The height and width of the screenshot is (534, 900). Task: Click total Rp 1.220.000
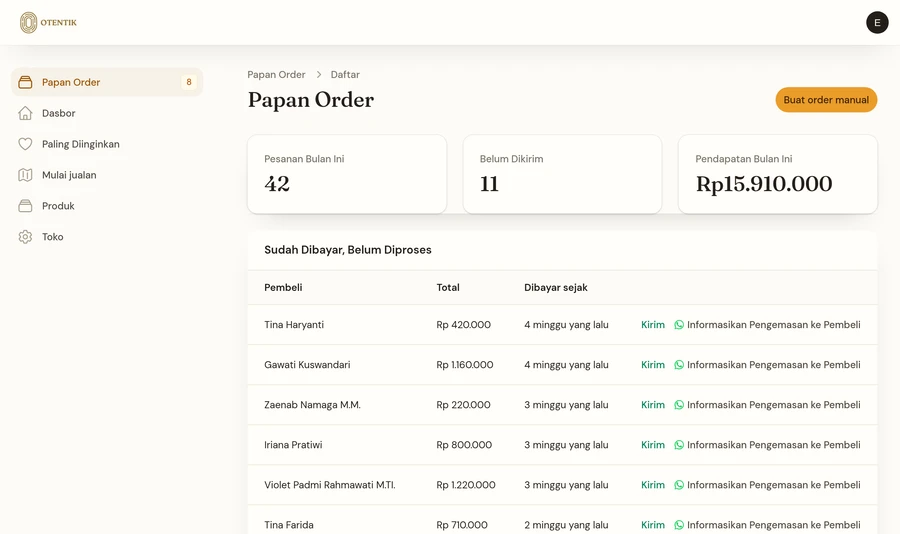pyautogui.click(x=465, y=485)
